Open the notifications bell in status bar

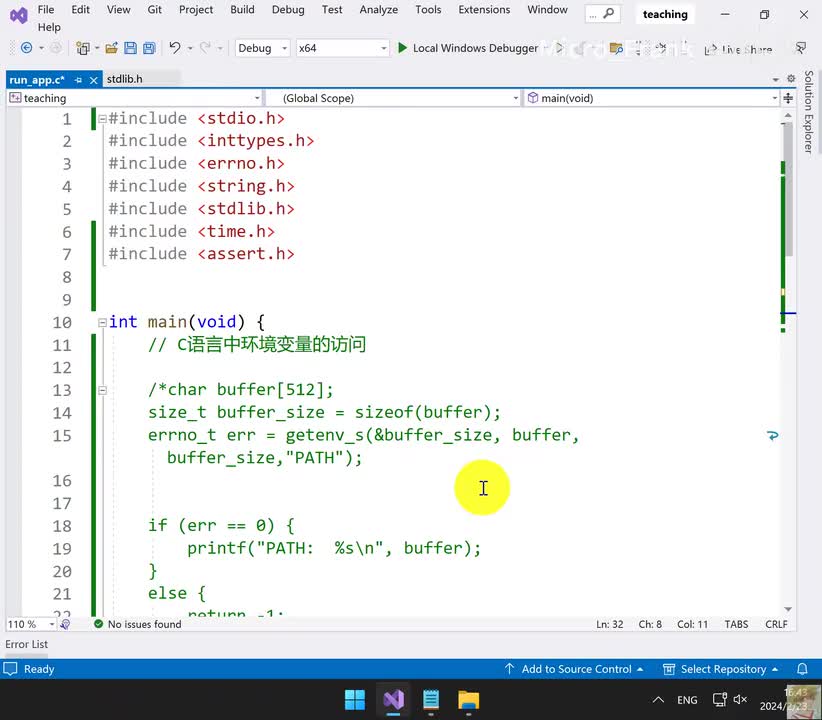(802, 669)
